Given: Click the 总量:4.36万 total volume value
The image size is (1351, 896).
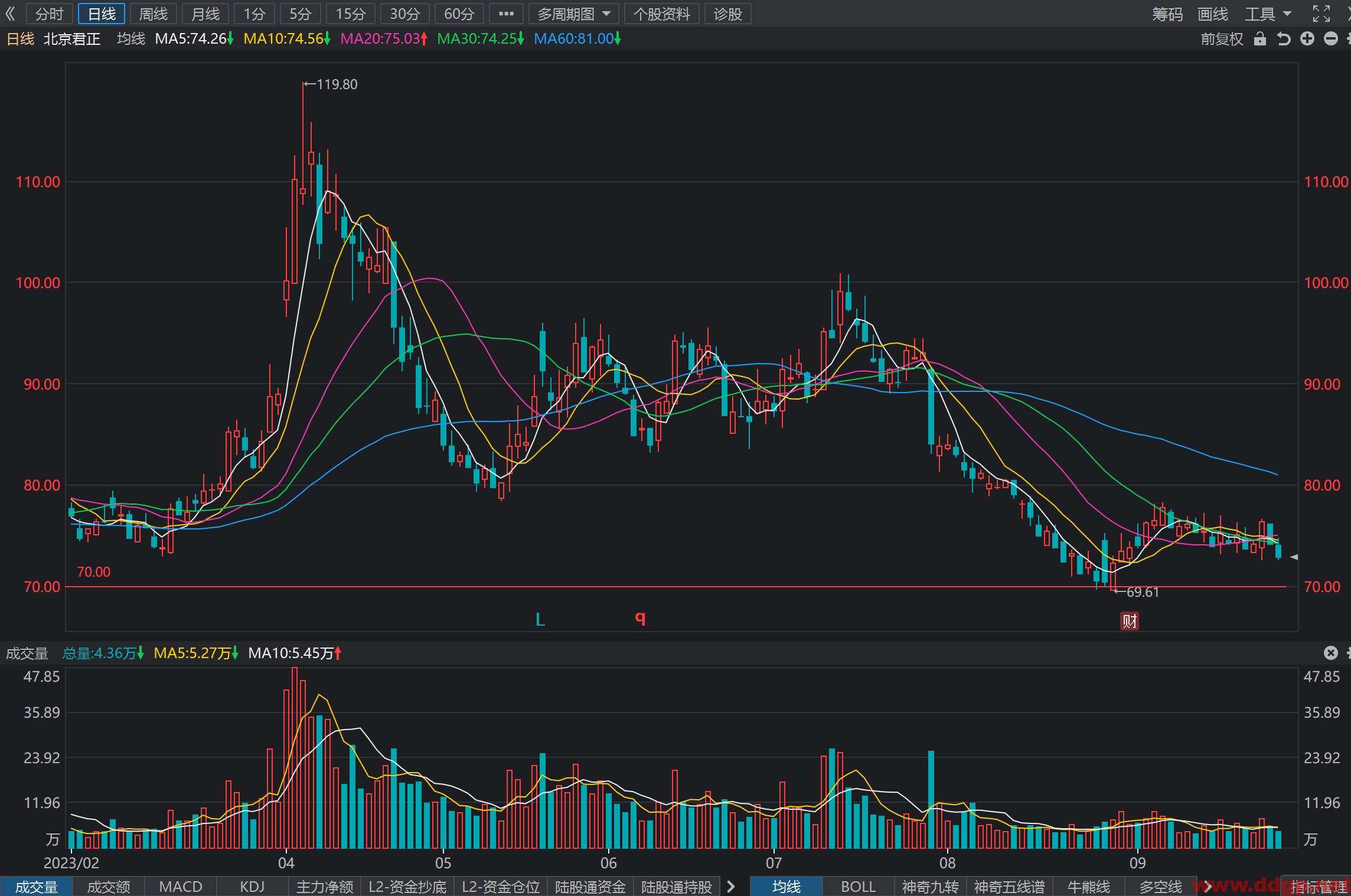Looking at the screenshot, I should click(x=103, y=653).
